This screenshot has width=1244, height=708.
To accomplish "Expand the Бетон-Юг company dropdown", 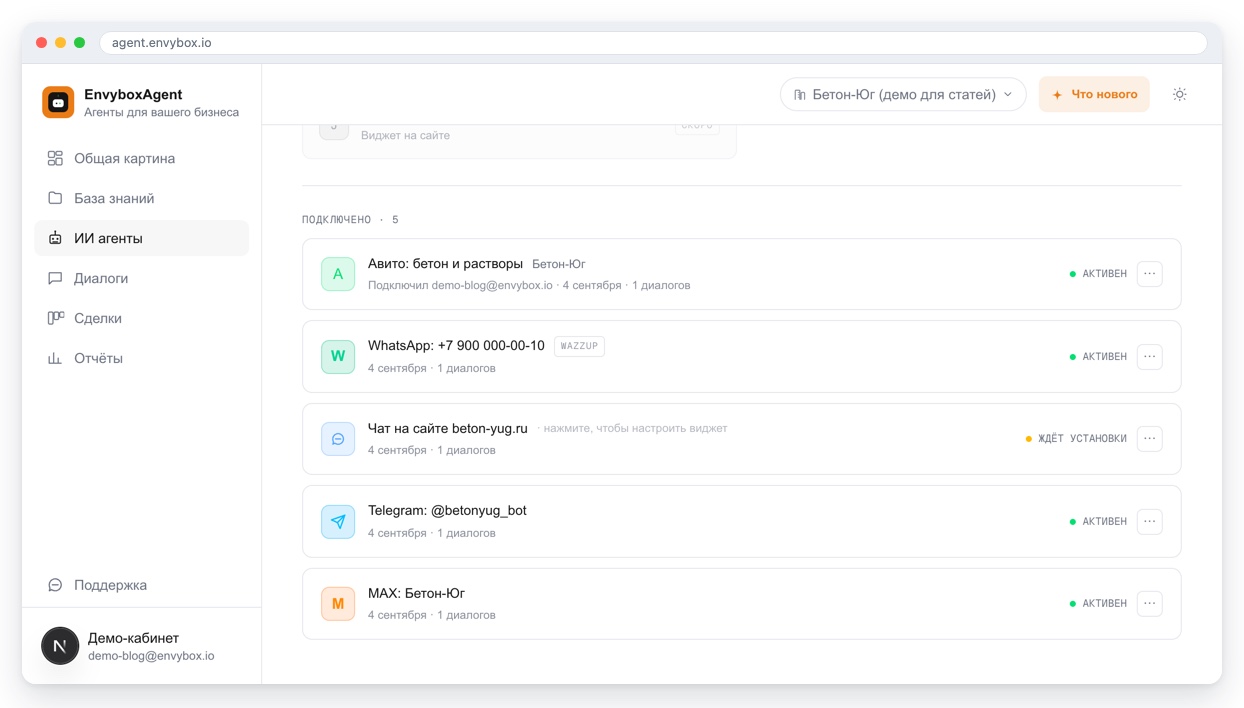I will coord(903,94).
